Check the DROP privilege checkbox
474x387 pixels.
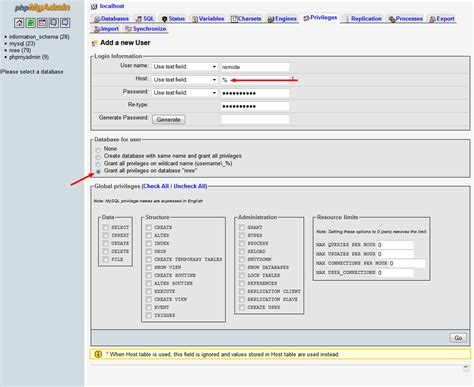pyautogui.click(x=149, y=251)
